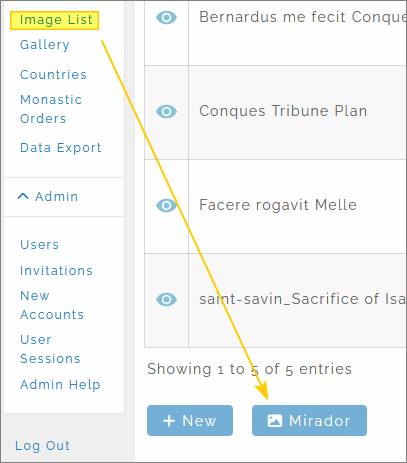Image resolution: width=407 pixels, height=463 pixels.
Task: Collapse the Admin section chevron
Action: point(23,196)
